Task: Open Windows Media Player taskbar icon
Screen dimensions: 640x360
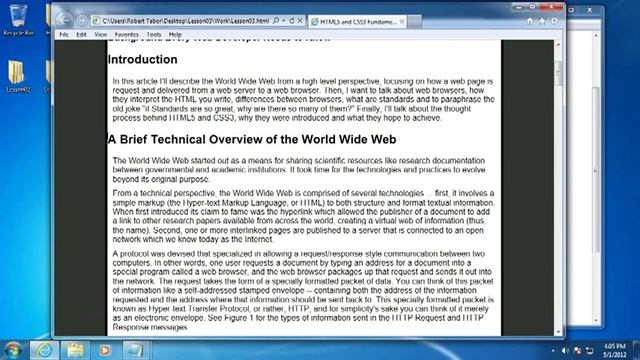Action: coord(105,350)
